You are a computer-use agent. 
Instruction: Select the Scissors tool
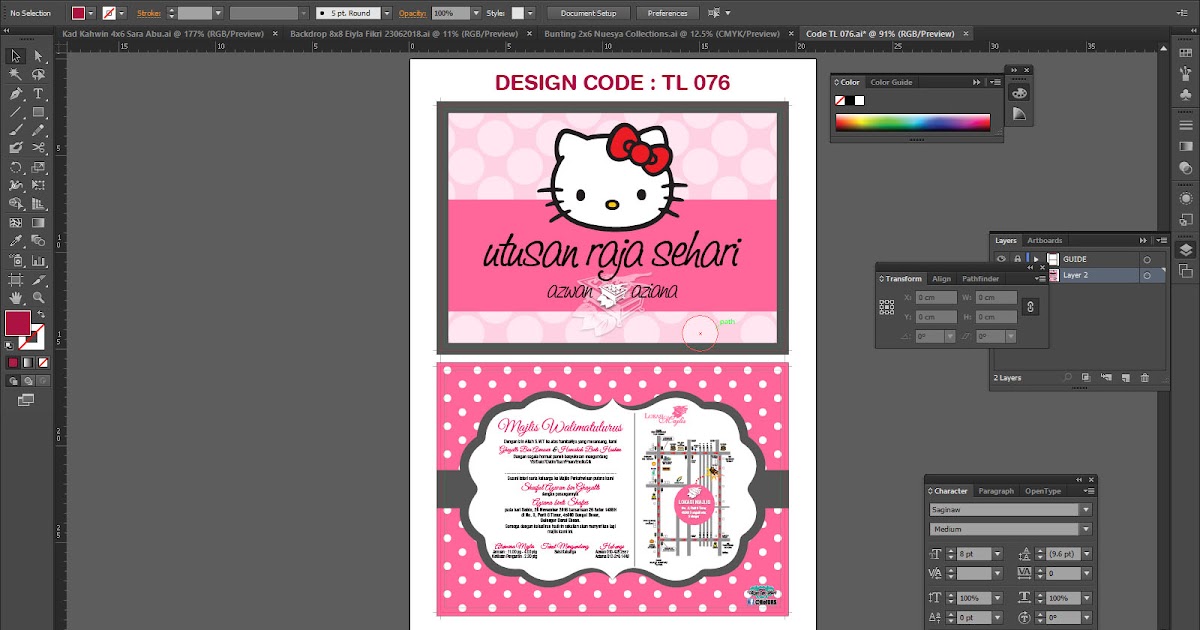click(39, 148)
